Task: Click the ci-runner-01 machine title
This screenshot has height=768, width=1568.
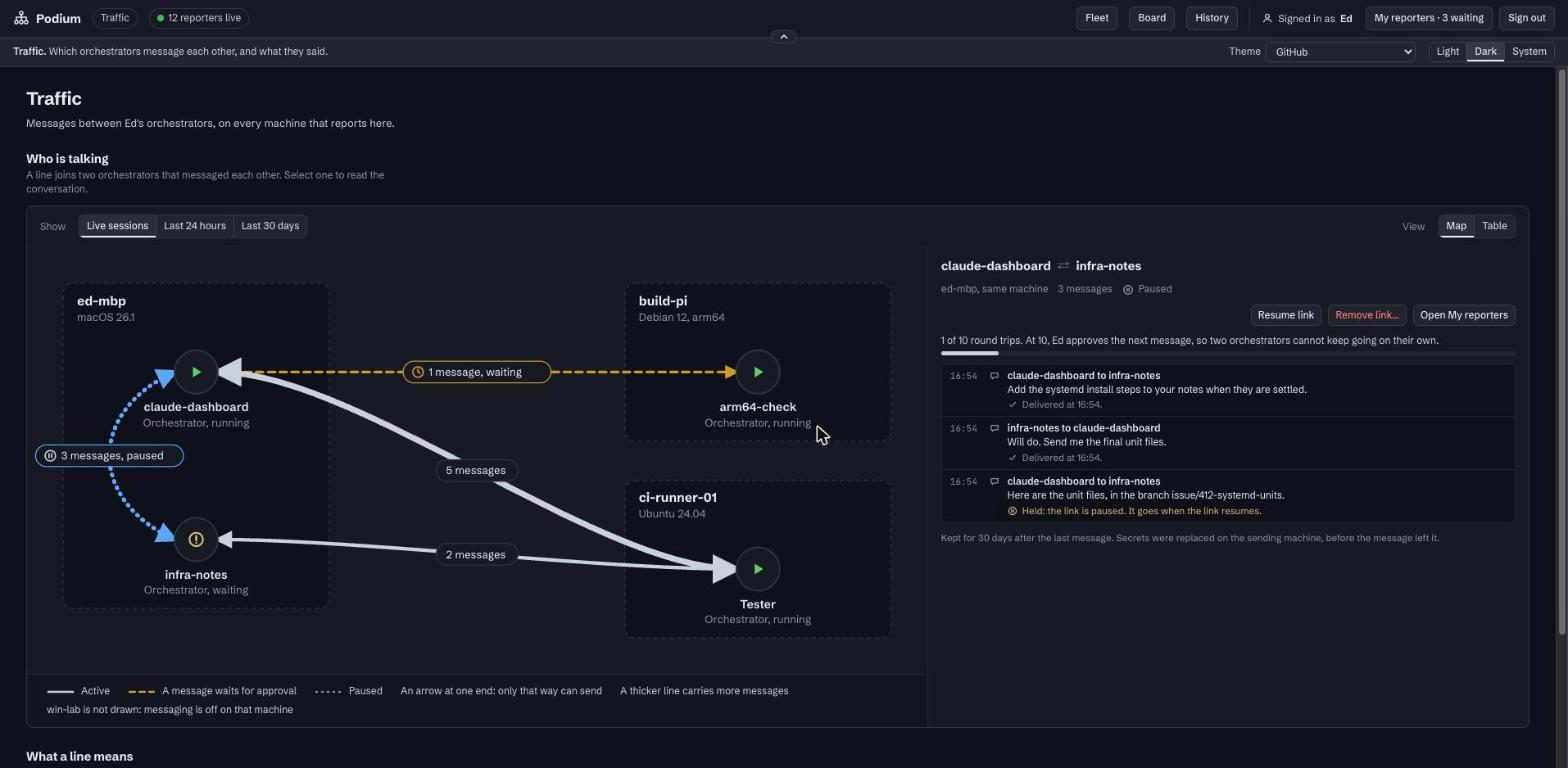Action: click(x=678, y=498)
